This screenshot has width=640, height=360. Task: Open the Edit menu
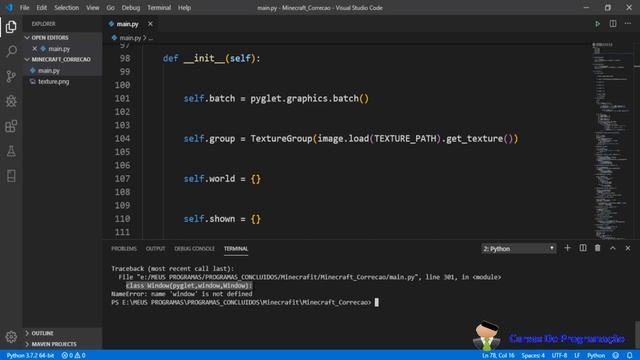coord(41,8)
